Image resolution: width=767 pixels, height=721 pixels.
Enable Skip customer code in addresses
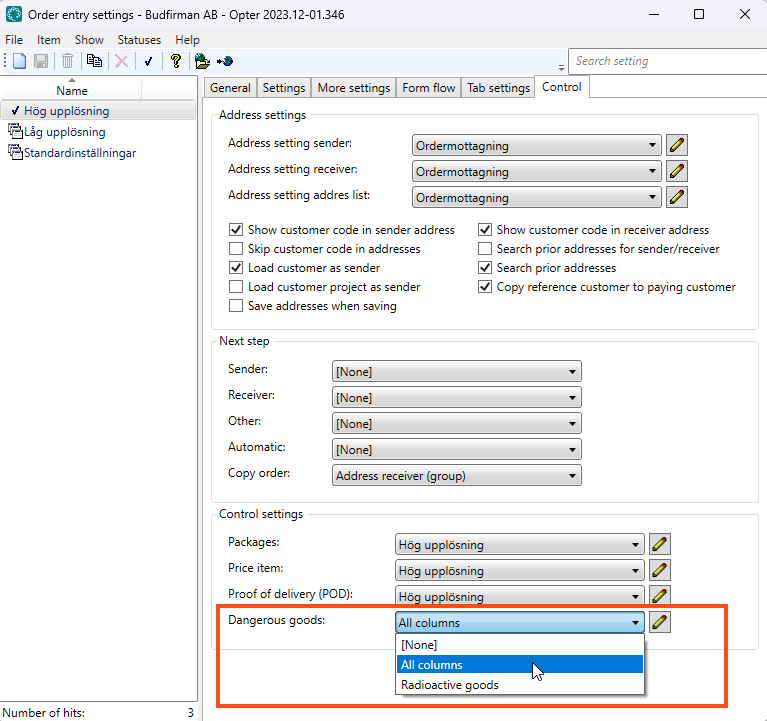click(236, 249)
